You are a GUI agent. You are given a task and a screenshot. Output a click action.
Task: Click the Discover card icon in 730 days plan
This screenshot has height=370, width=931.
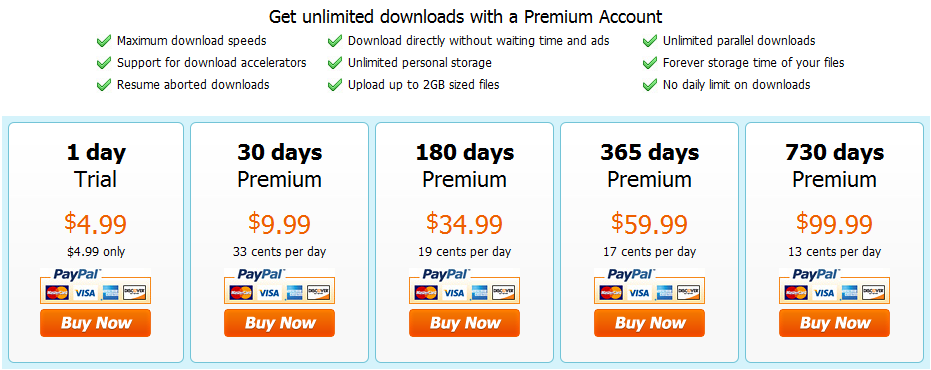pyautogui.click(x=874, y=292)
